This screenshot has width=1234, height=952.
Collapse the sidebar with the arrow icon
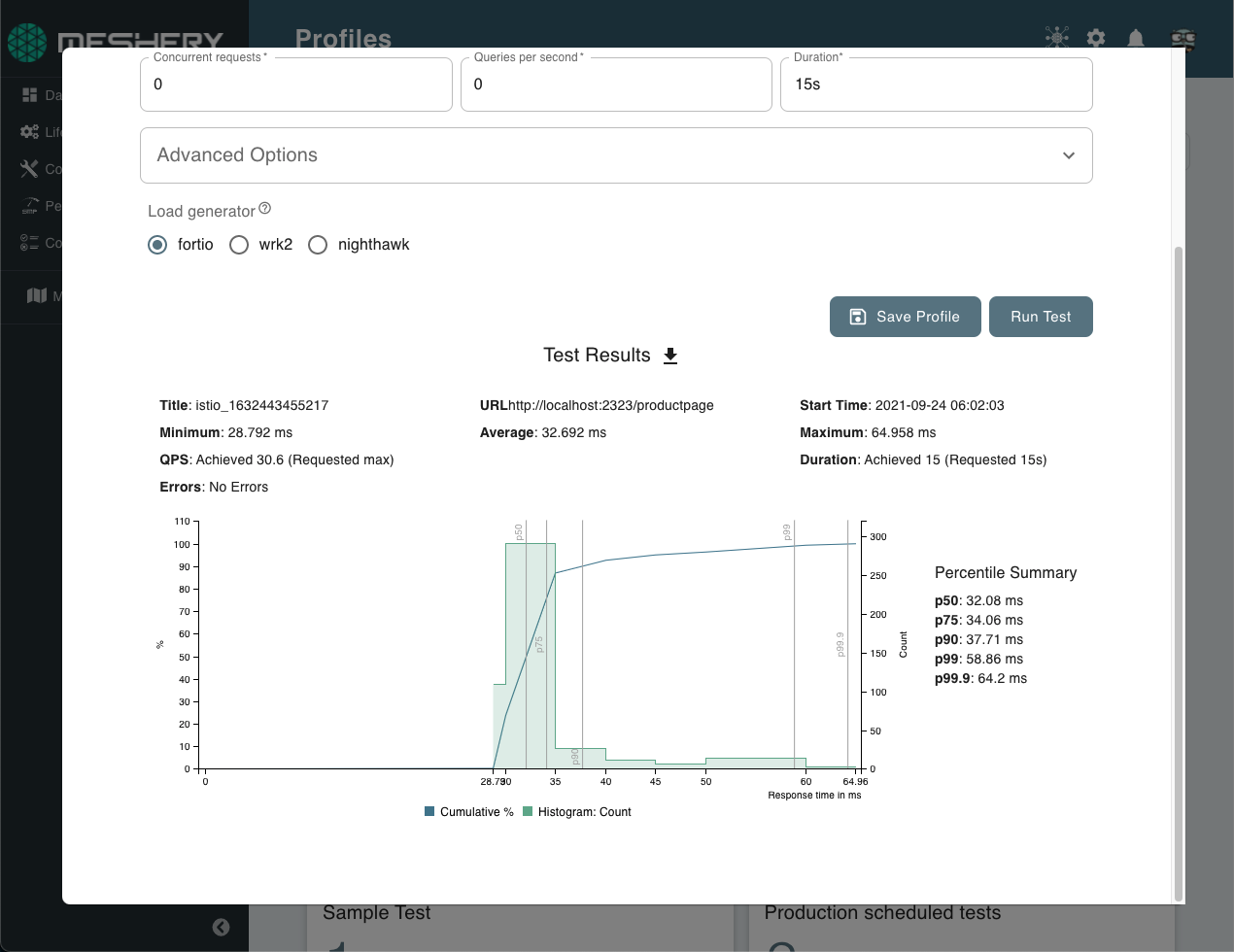222,927
